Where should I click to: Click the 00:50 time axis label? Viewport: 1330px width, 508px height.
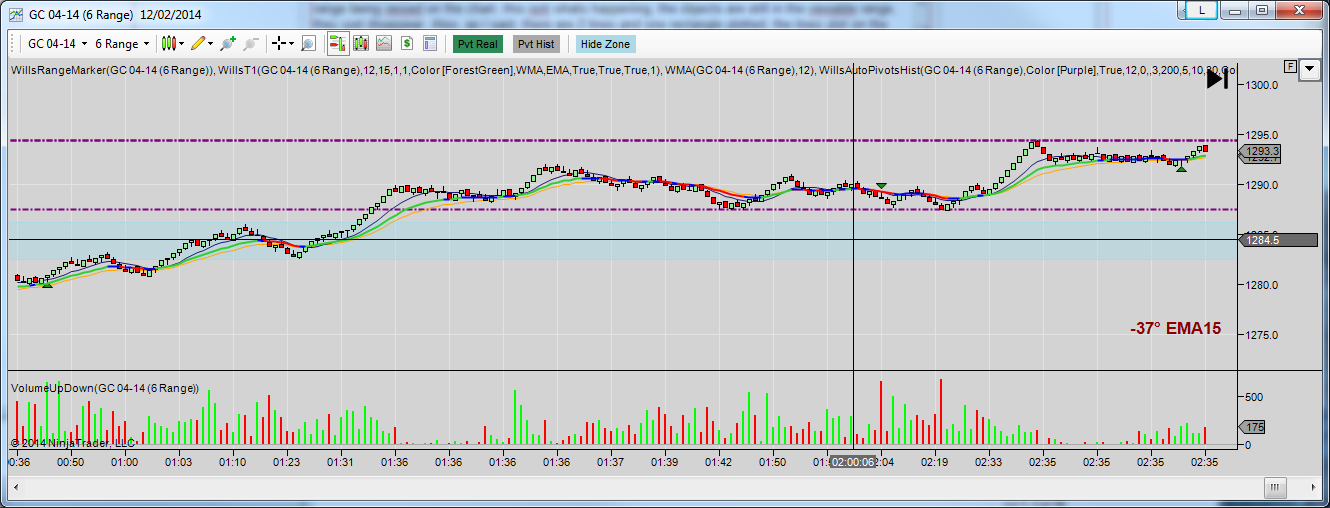[x=70, y=462]
